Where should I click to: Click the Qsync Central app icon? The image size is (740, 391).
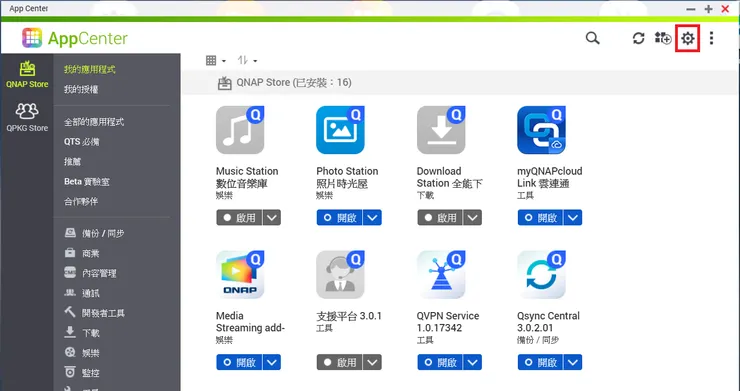[541, 275]
